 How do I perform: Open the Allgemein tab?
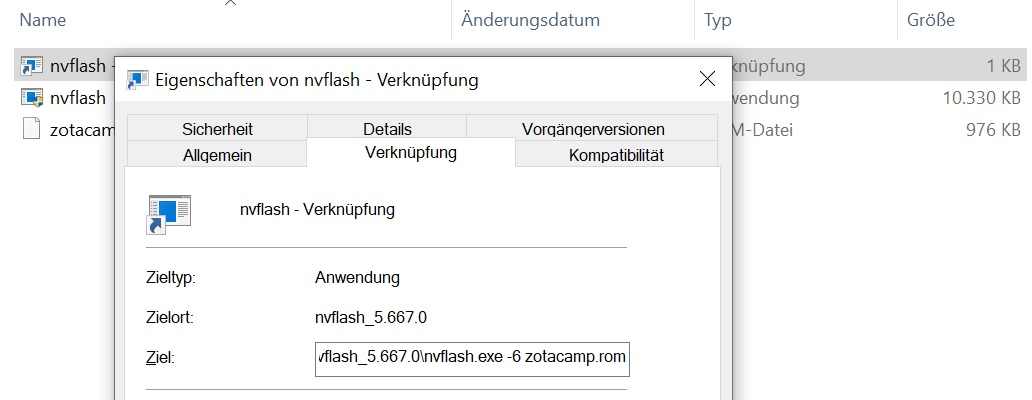pyautogui.click(x=217, y=155)
